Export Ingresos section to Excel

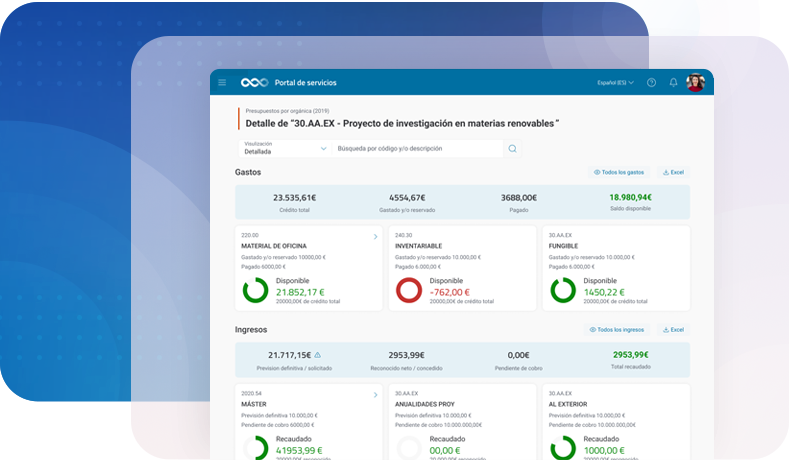pos(673,329)
